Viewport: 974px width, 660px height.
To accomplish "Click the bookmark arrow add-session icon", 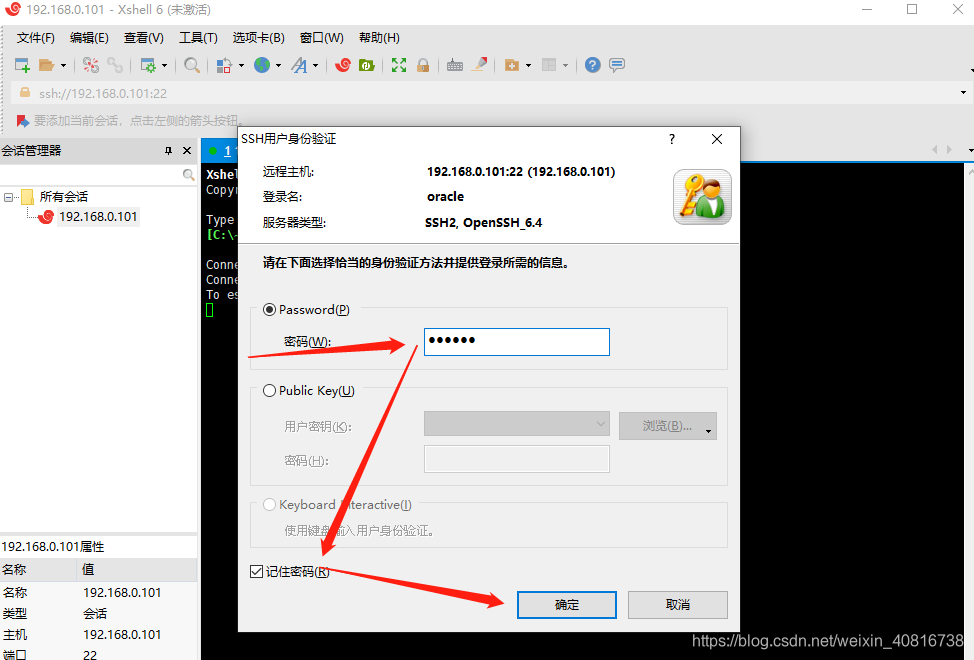I will tap(22, 120).
